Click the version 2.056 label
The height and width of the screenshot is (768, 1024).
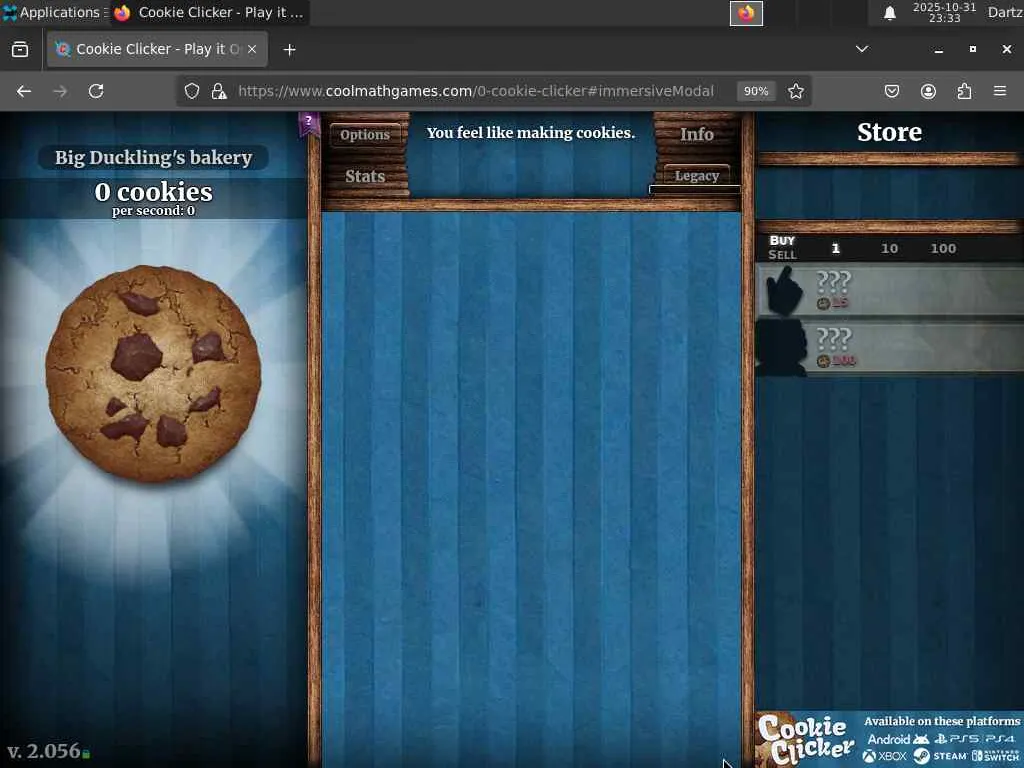[x=44, y=751]
